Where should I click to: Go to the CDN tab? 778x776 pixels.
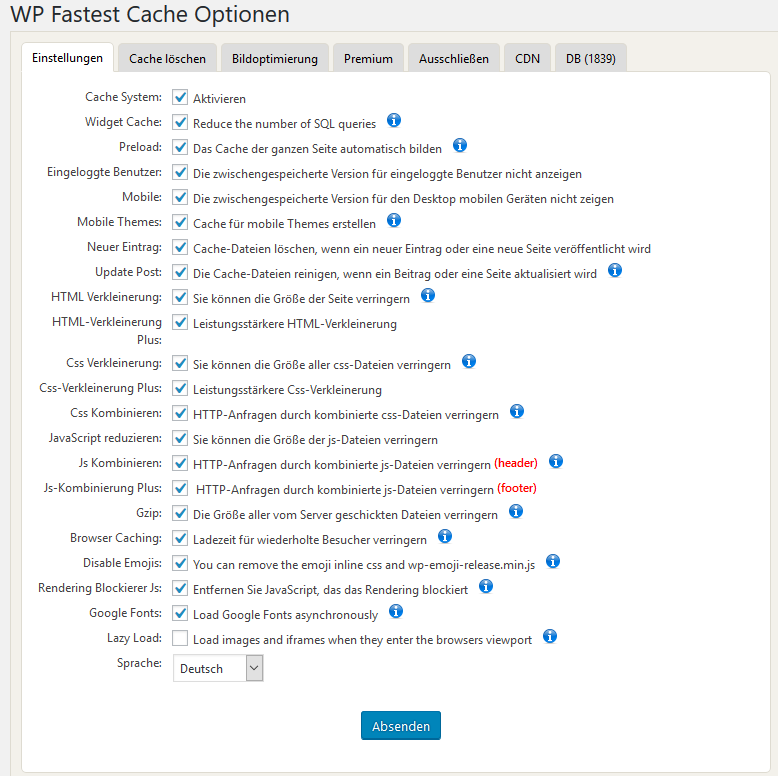coord(527,58)
